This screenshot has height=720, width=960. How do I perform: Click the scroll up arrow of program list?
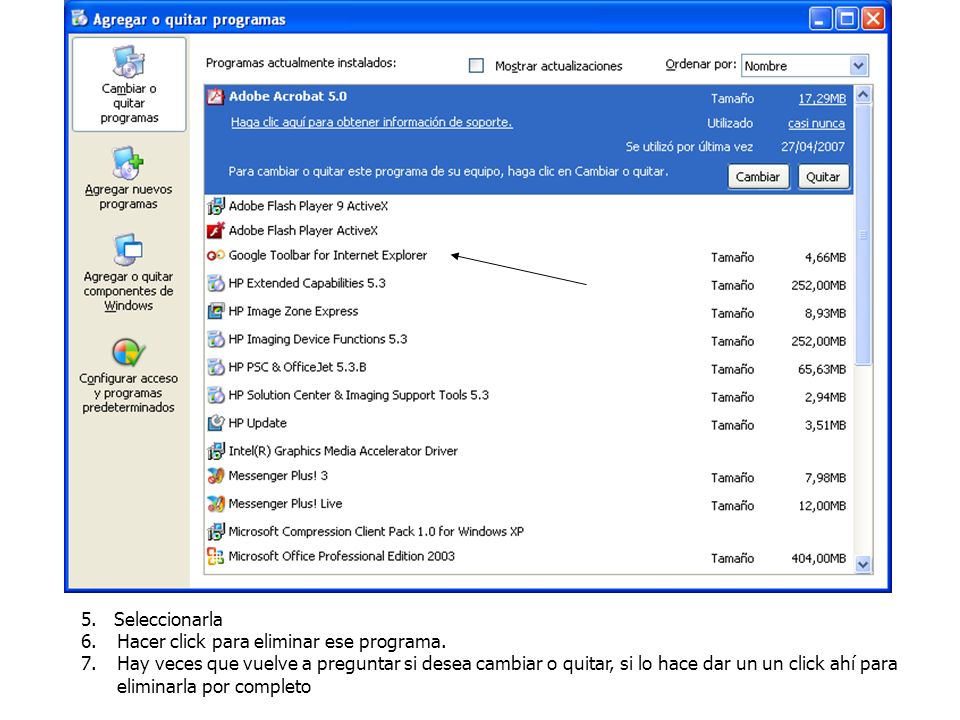coord(863,95)
